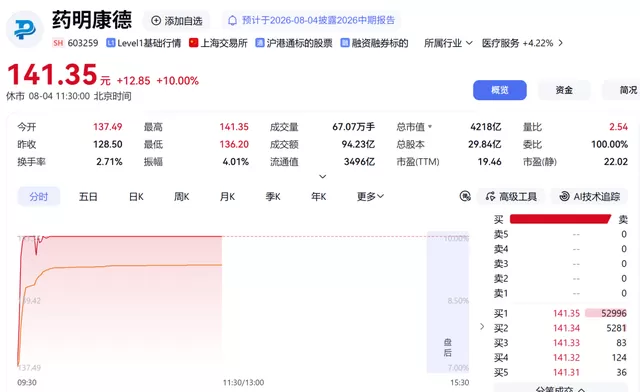Select the 日K chart tab
Viewport: 640px width, 392px height.
tap(136, 197)
